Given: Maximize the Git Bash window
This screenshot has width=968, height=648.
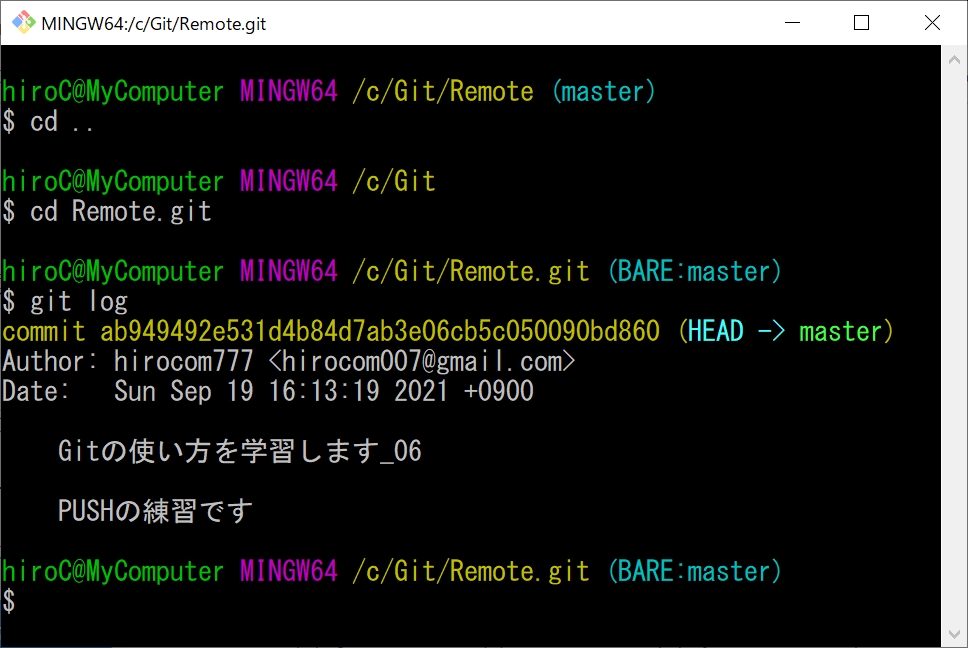Looking at the screenshot, I should coord(861,23).
